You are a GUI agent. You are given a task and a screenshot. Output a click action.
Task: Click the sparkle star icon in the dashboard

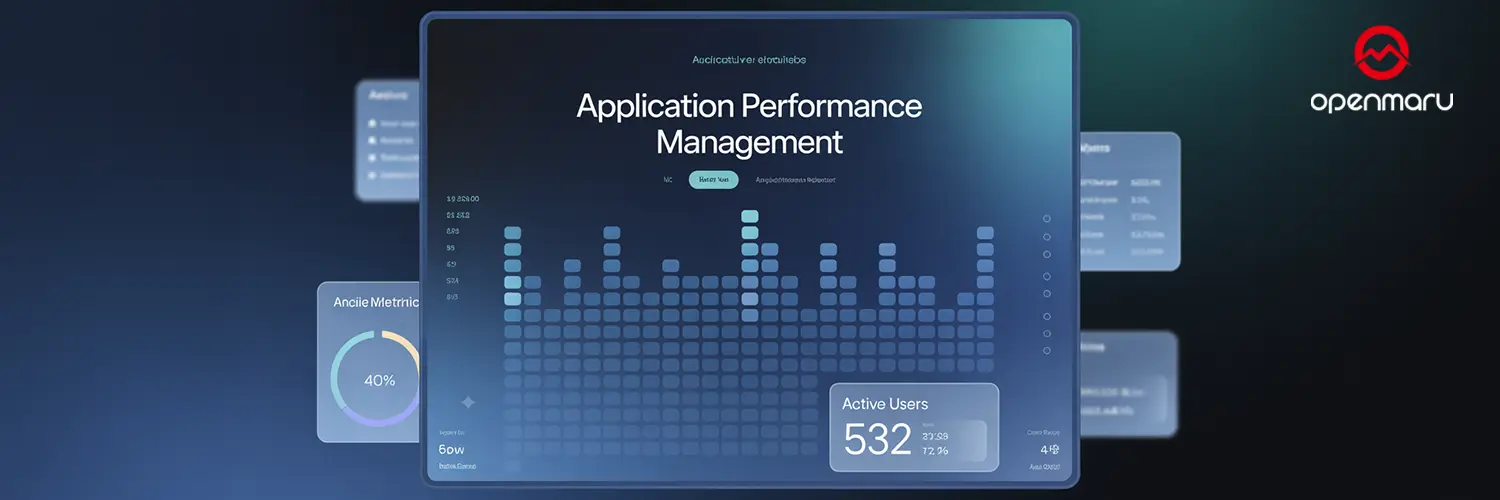467,402
